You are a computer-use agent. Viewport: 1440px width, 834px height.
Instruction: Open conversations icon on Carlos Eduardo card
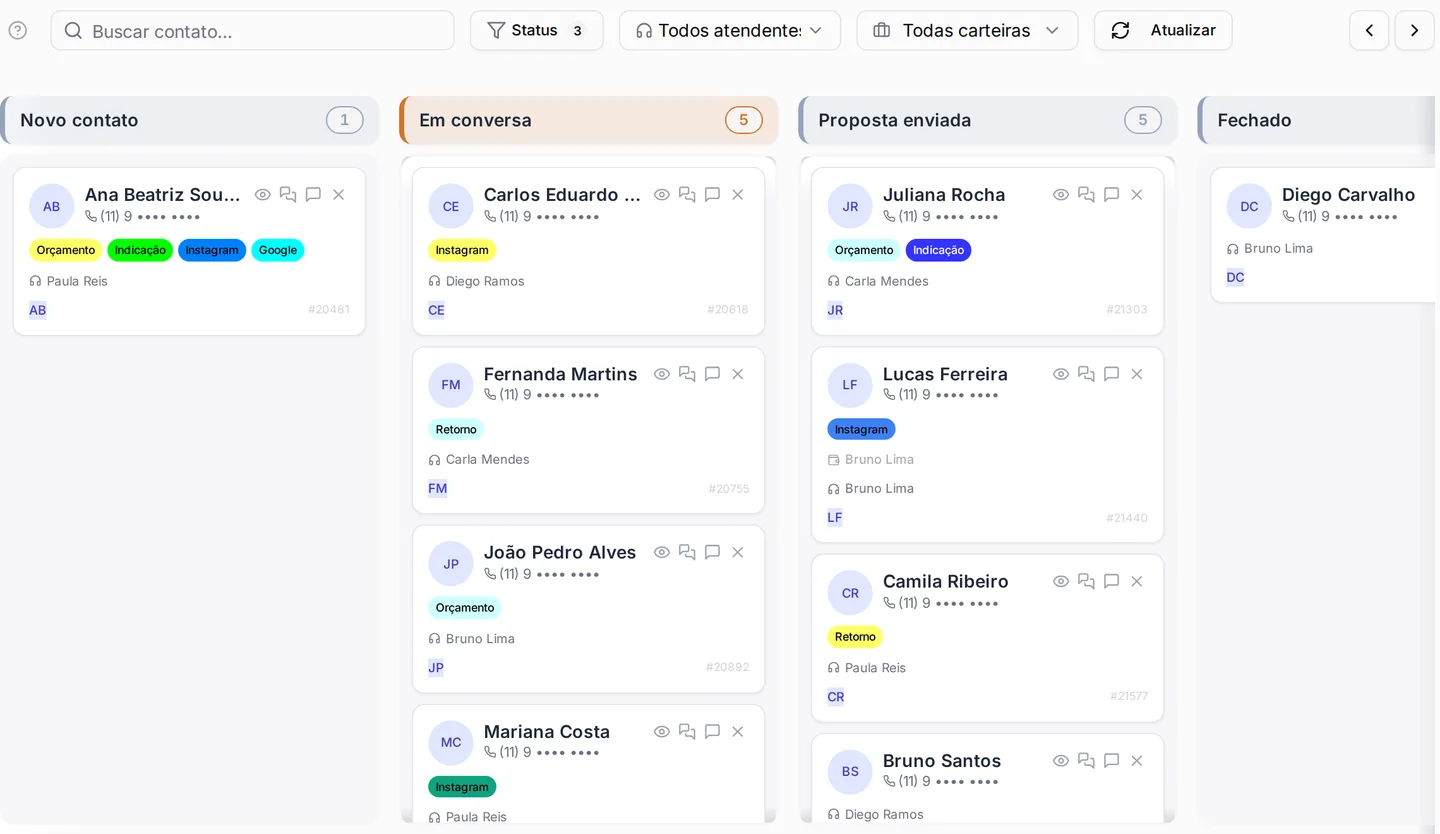[x=687, y=195]
